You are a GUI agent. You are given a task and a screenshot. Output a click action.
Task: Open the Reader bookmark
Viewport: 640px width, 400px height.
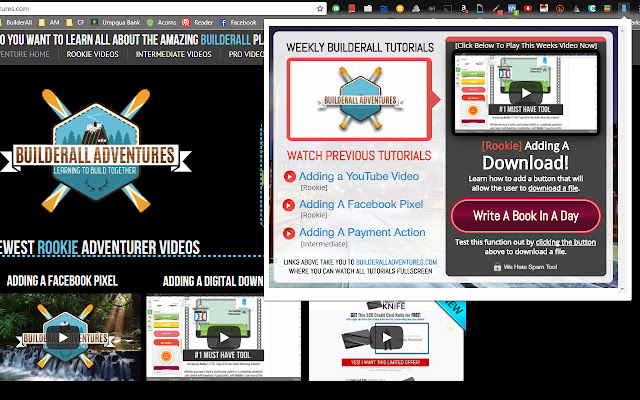click(198, 22)
